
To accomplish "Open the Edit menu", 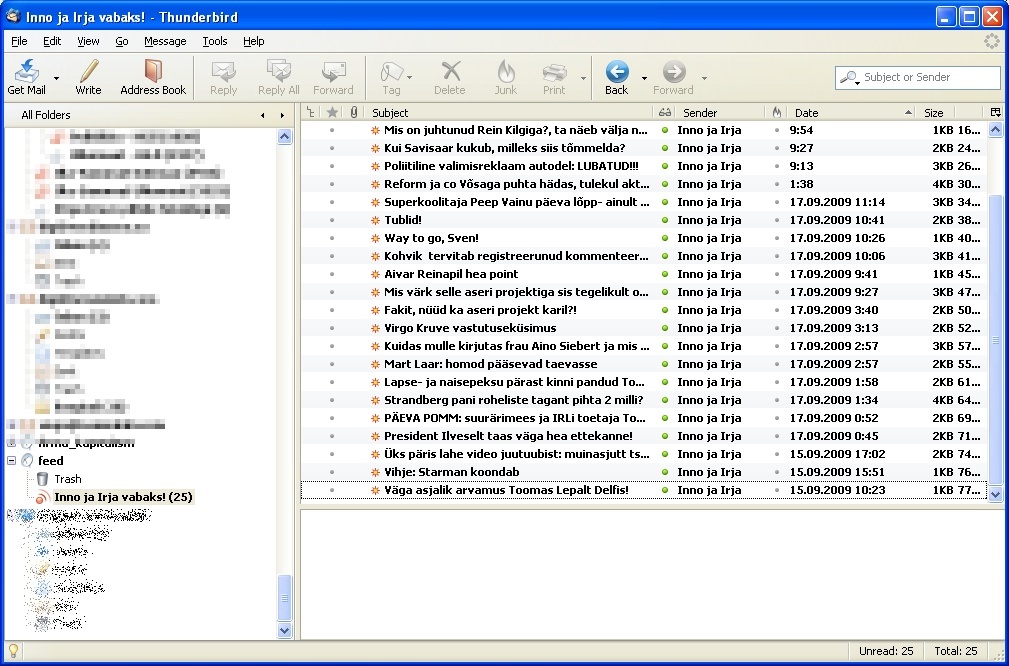I will 52,41.
